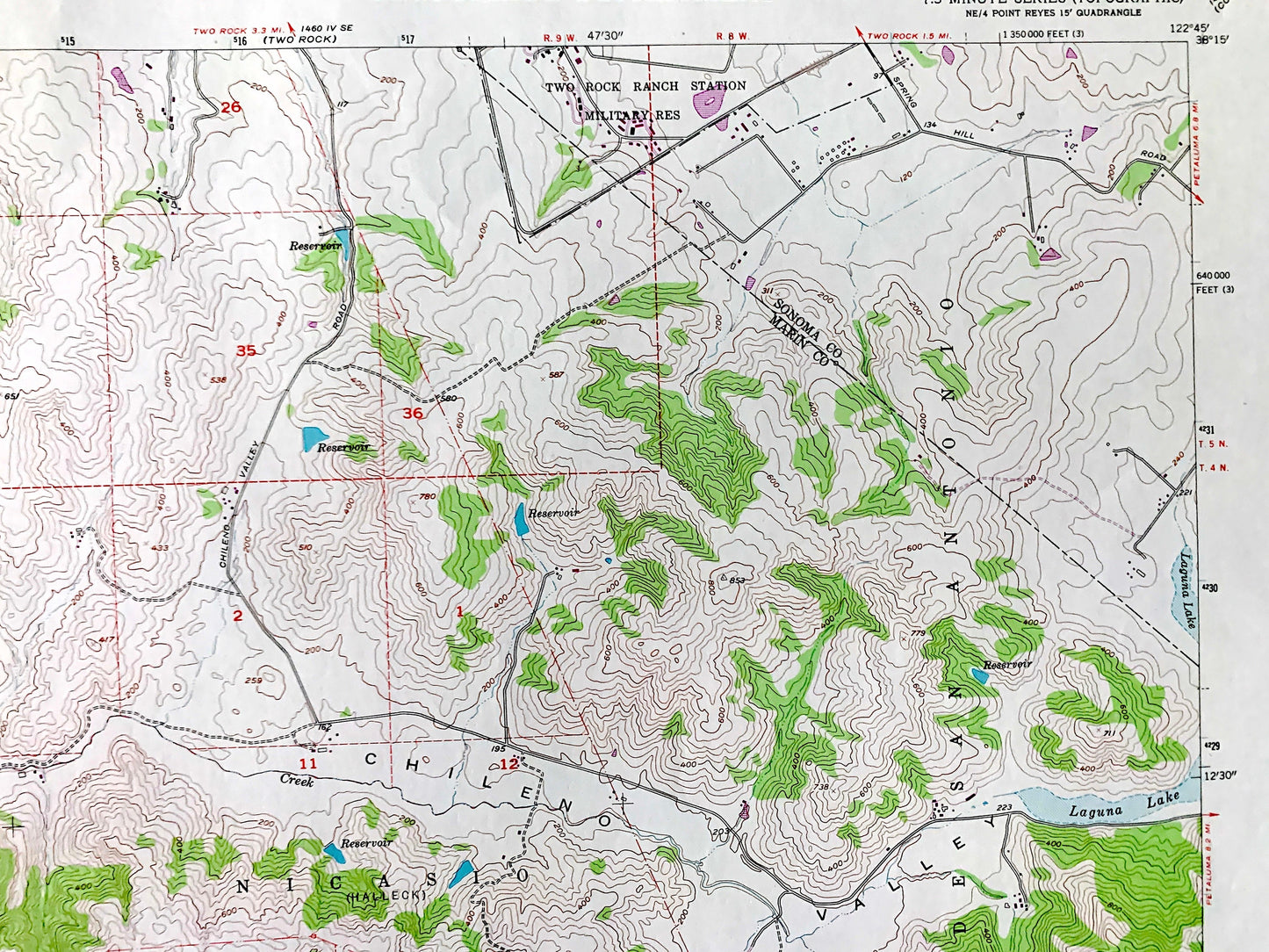
Task: Select the red section number 26
Action: pos(230,107)
